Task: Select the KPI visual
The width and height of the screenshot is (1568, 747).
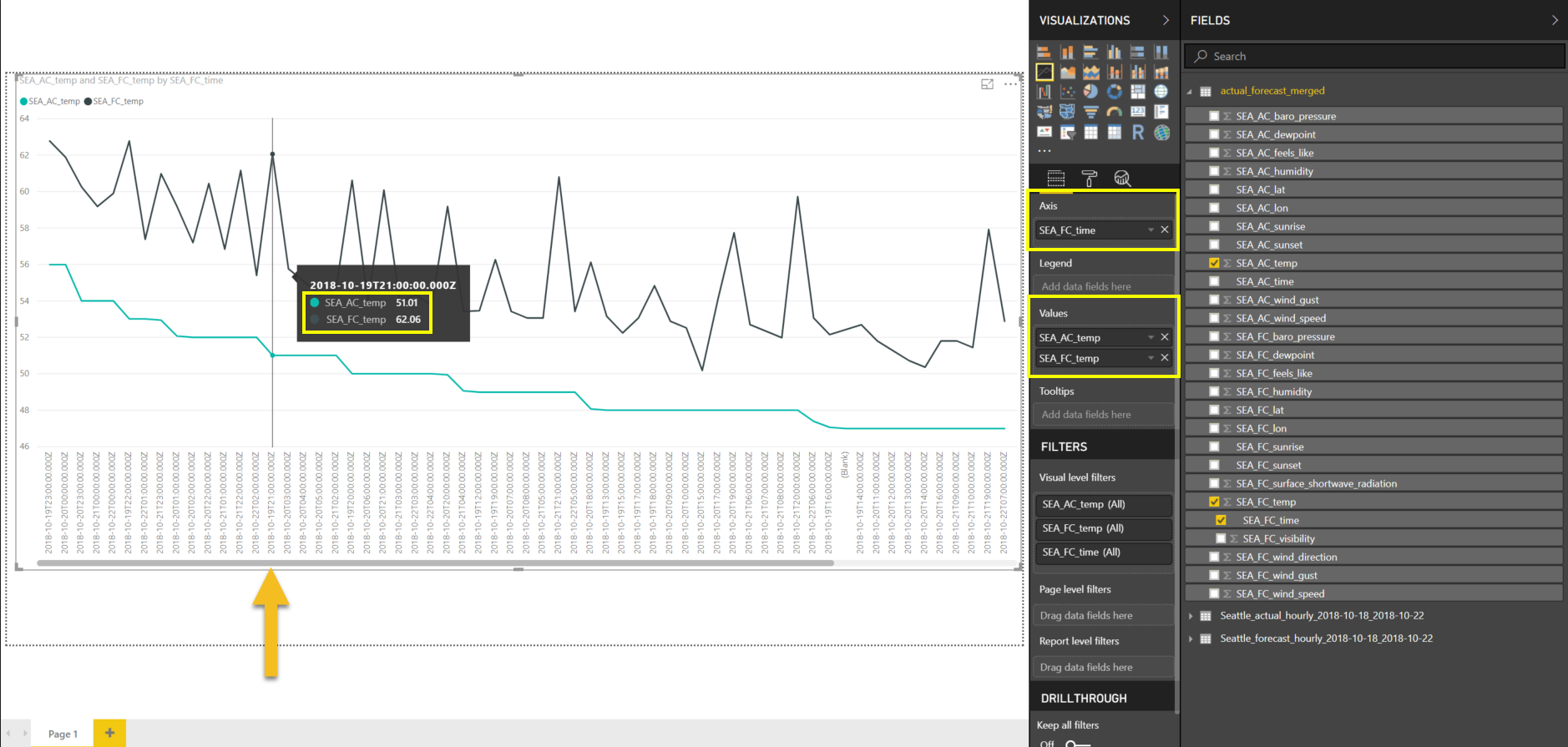Action: click(1044, 132)
